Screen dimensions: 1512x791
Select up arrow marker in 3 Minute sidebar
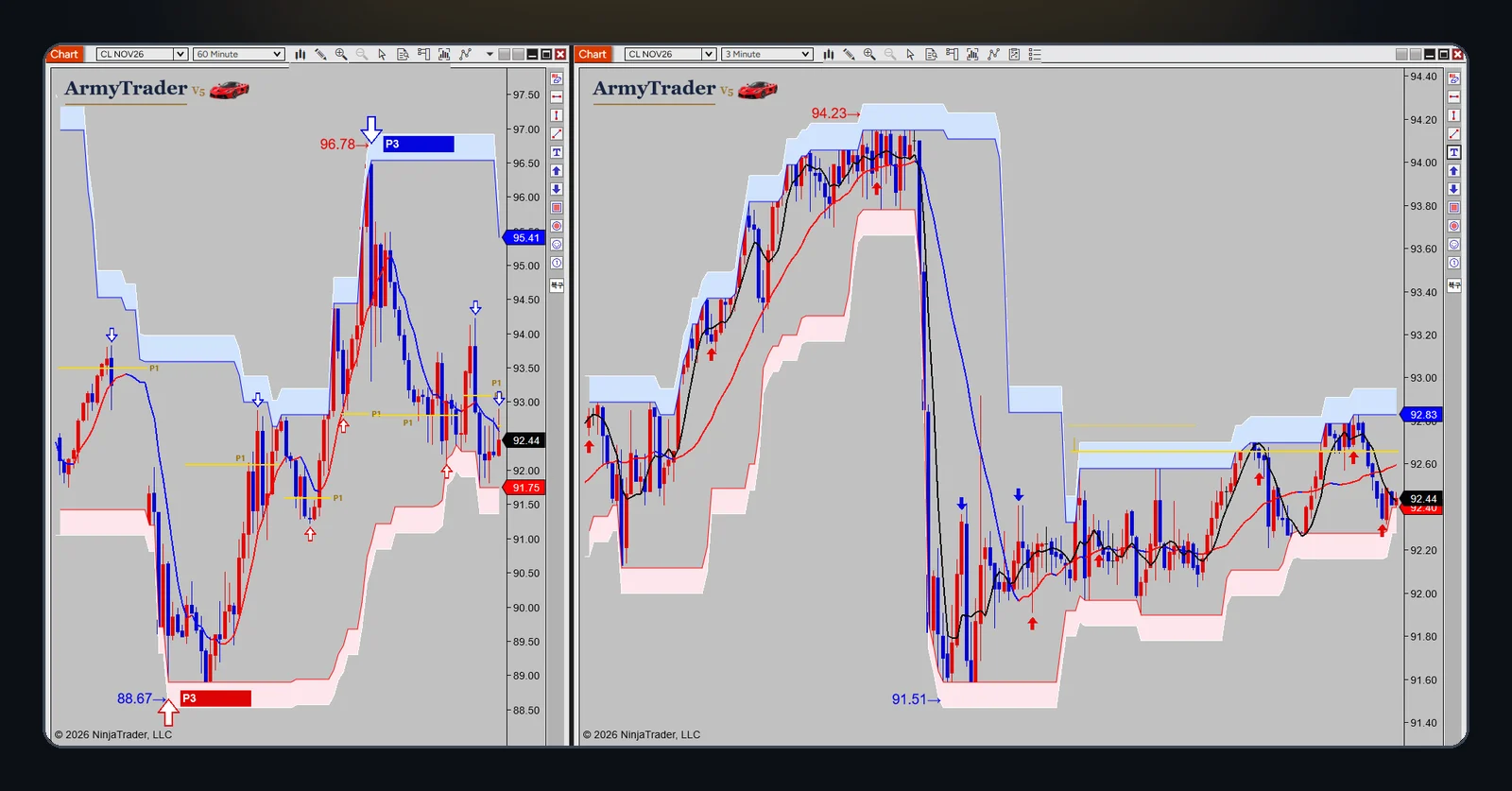[1453, 170]
